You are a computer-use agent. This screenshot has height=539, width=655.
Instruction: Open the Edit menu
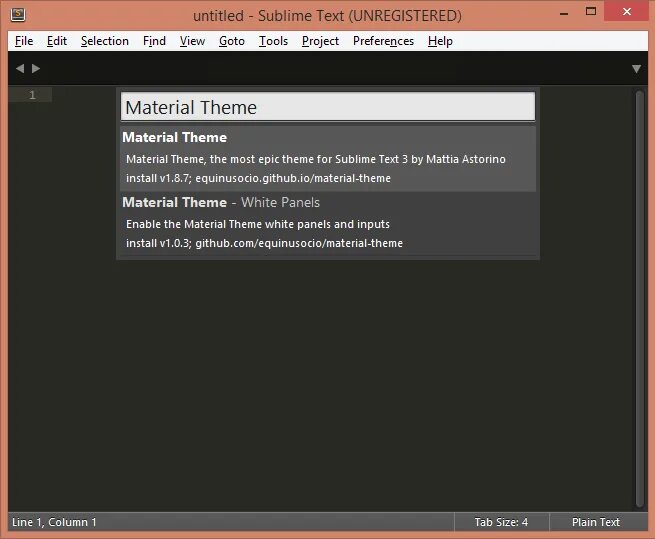[57, 41]
